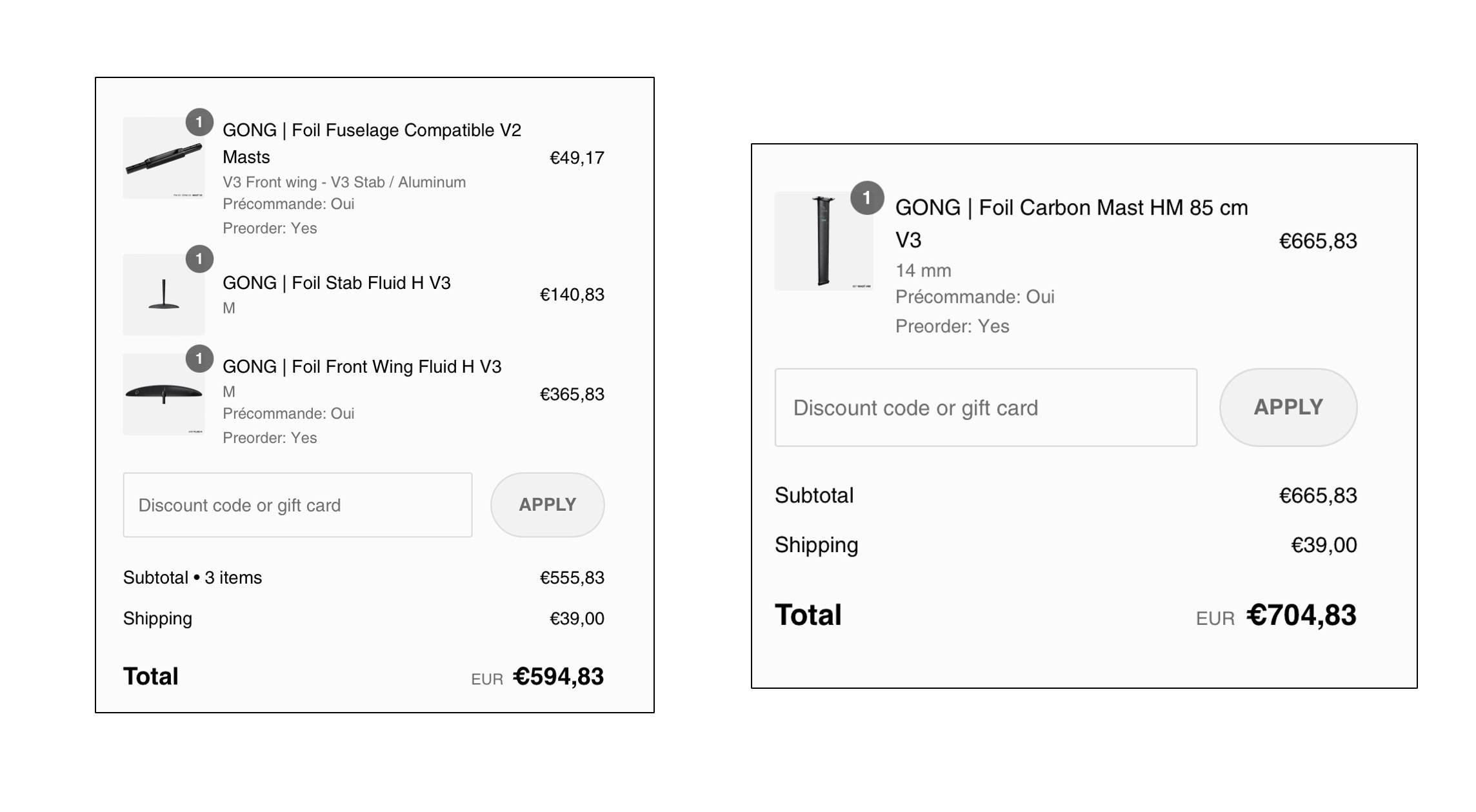Focus the discount code field in the Carbon Mast order
This screenshot has width=1476, height=812.
pyautogui.click(x=985, y=408)
